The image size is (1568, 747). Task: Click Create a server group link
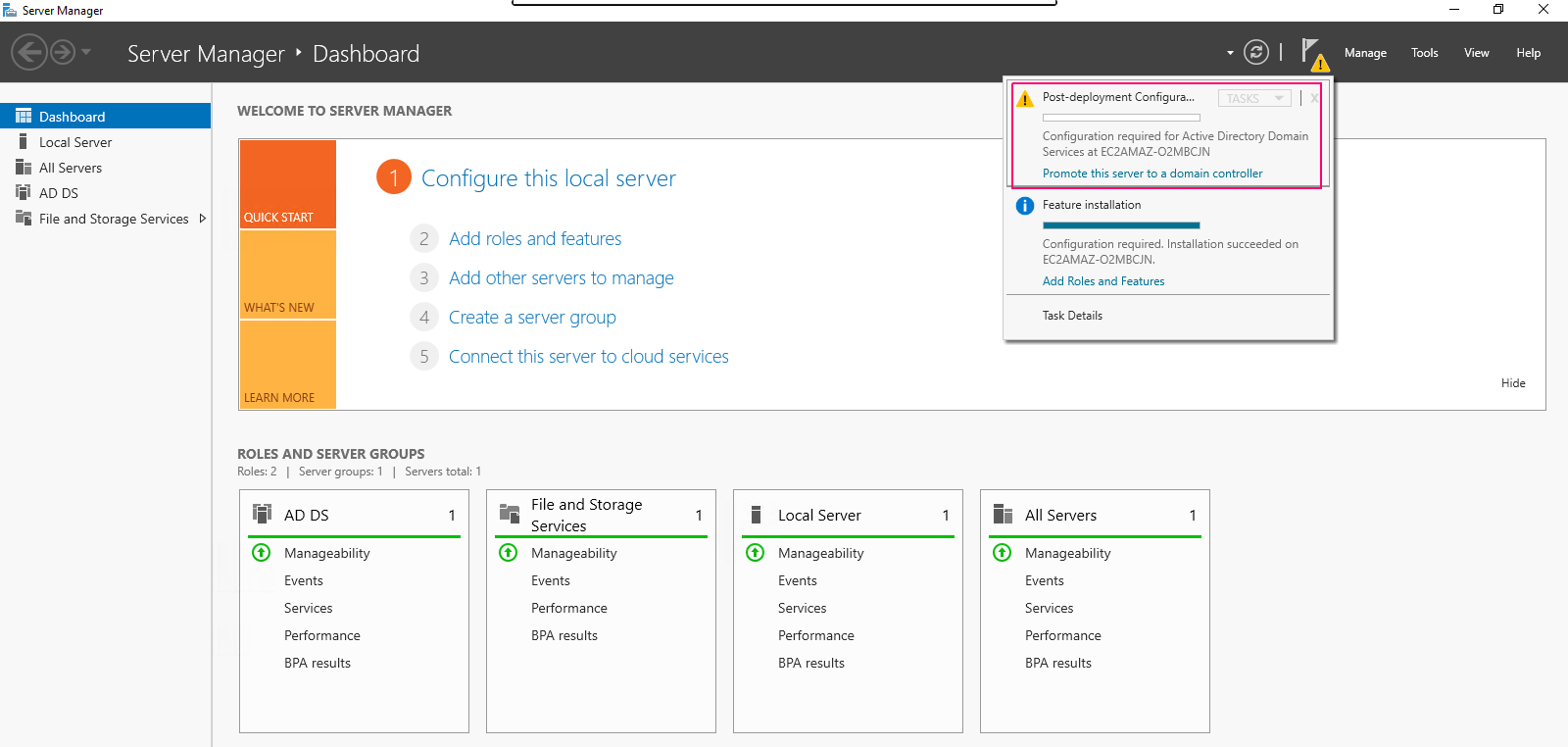(x=532, y=317)
